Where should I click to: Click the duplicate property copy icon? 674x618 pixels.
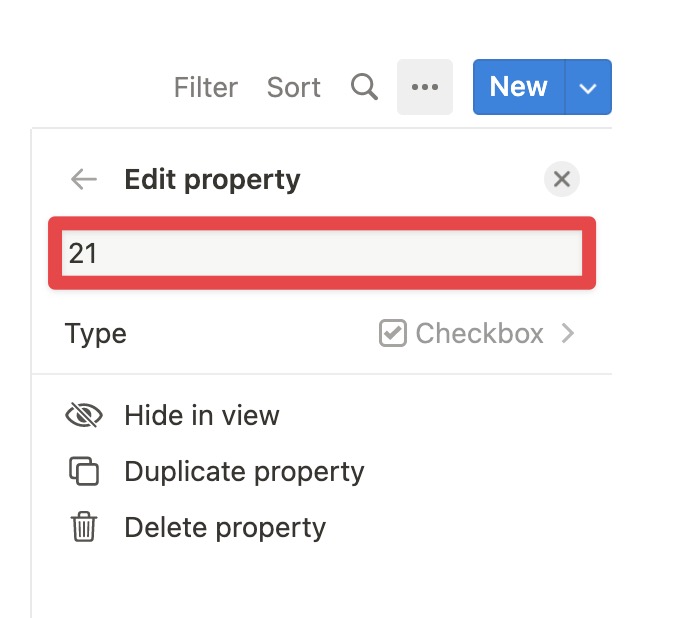click(x=84, y=471)
